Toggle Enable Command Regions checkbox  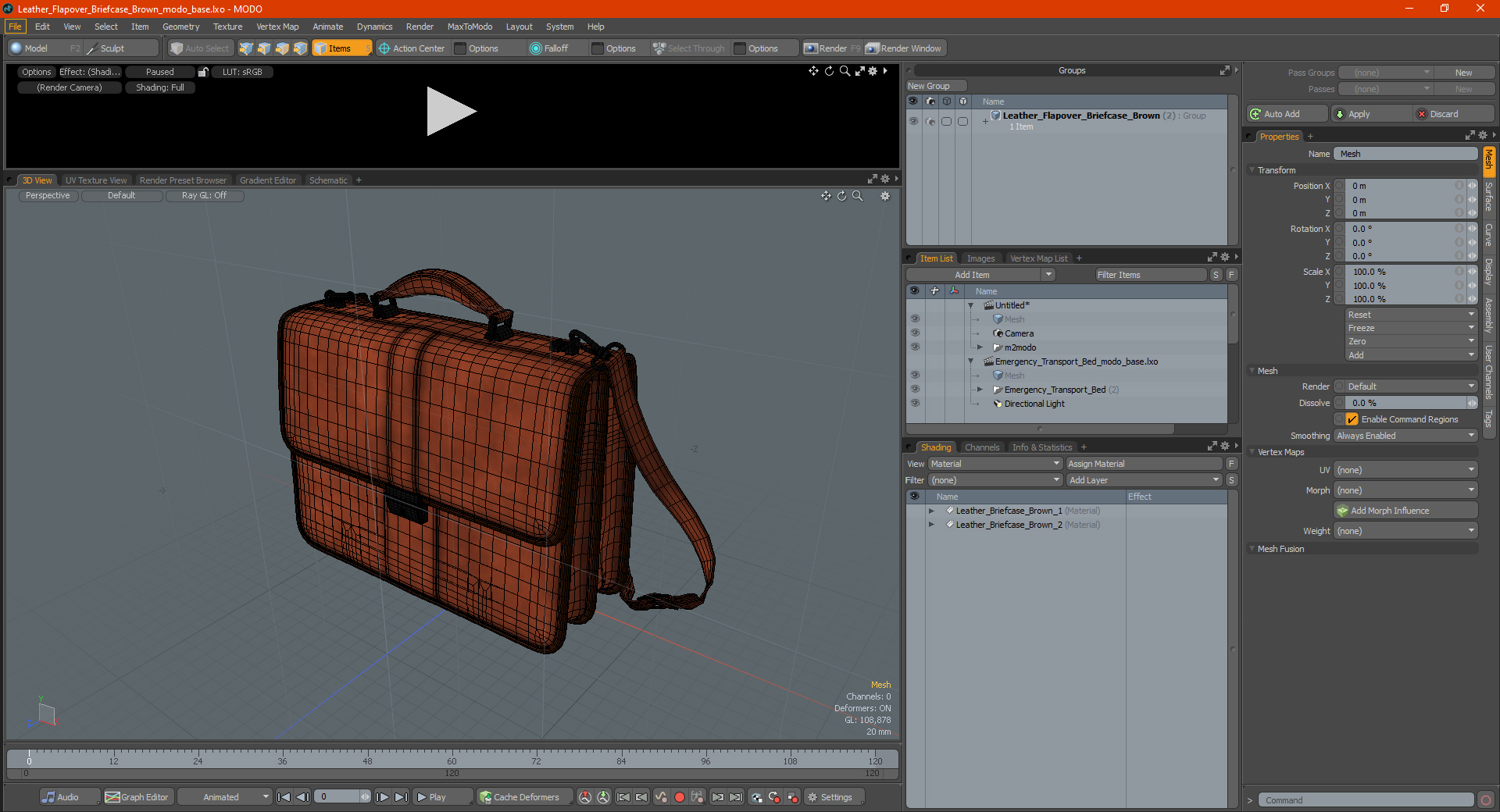[1352, 419]
